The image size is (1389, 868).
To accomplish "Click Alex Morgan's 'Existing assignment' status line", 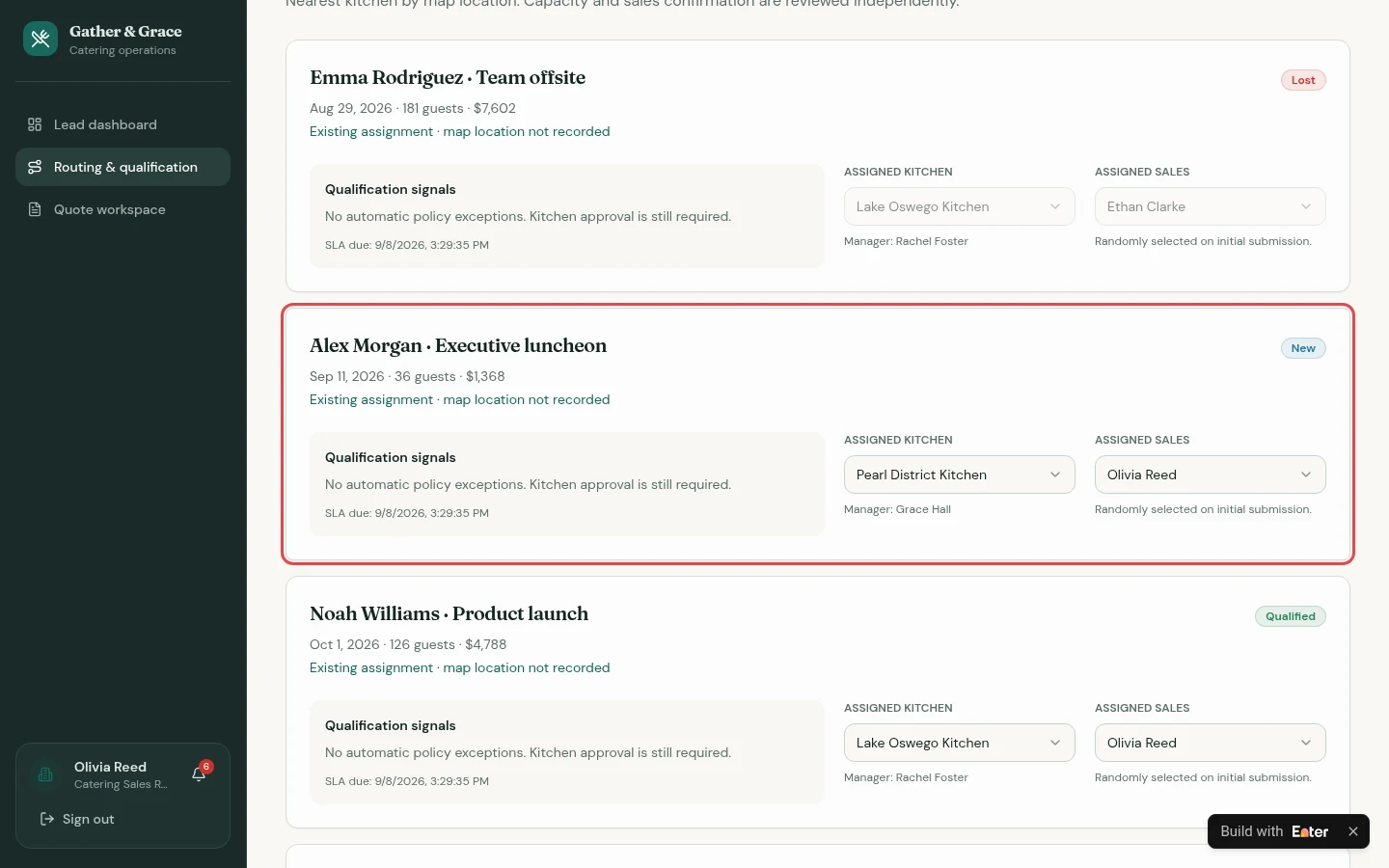I will pos(459,399).
